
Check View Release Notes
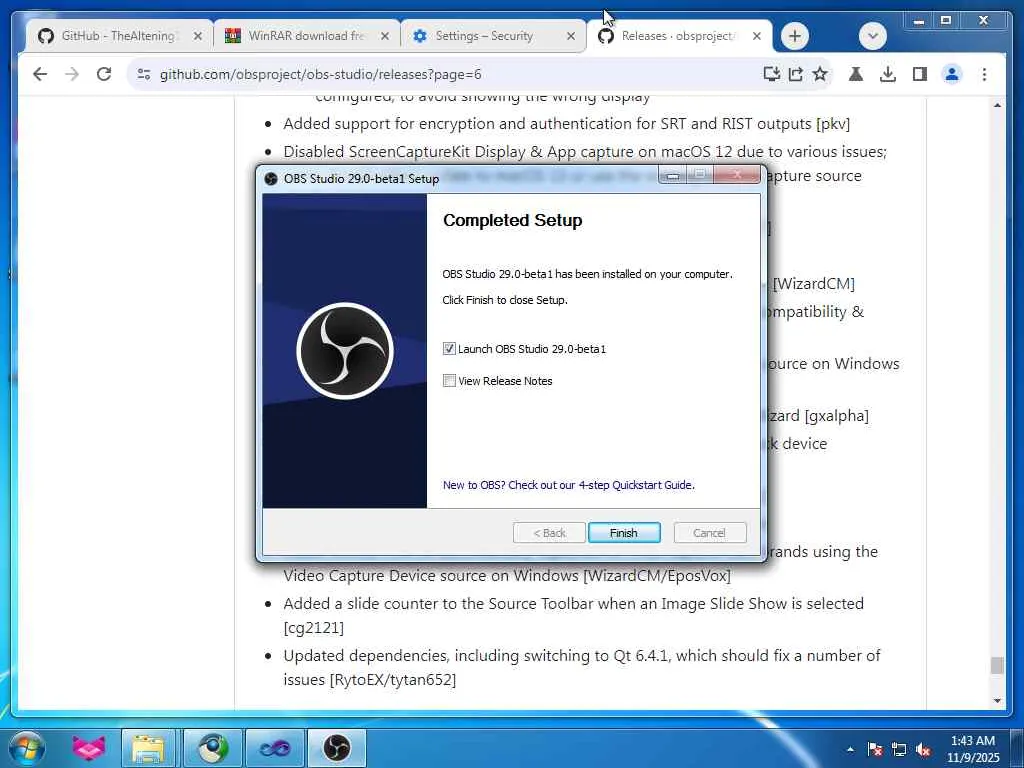coord(449,381)
